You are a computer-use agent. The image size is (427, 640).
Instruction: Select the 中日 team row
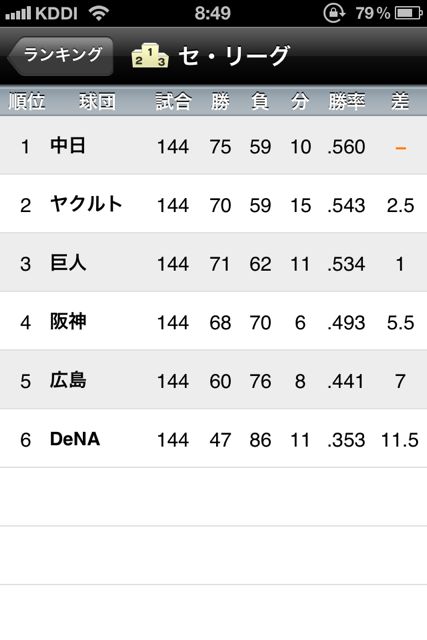click(x=214, y=146)
